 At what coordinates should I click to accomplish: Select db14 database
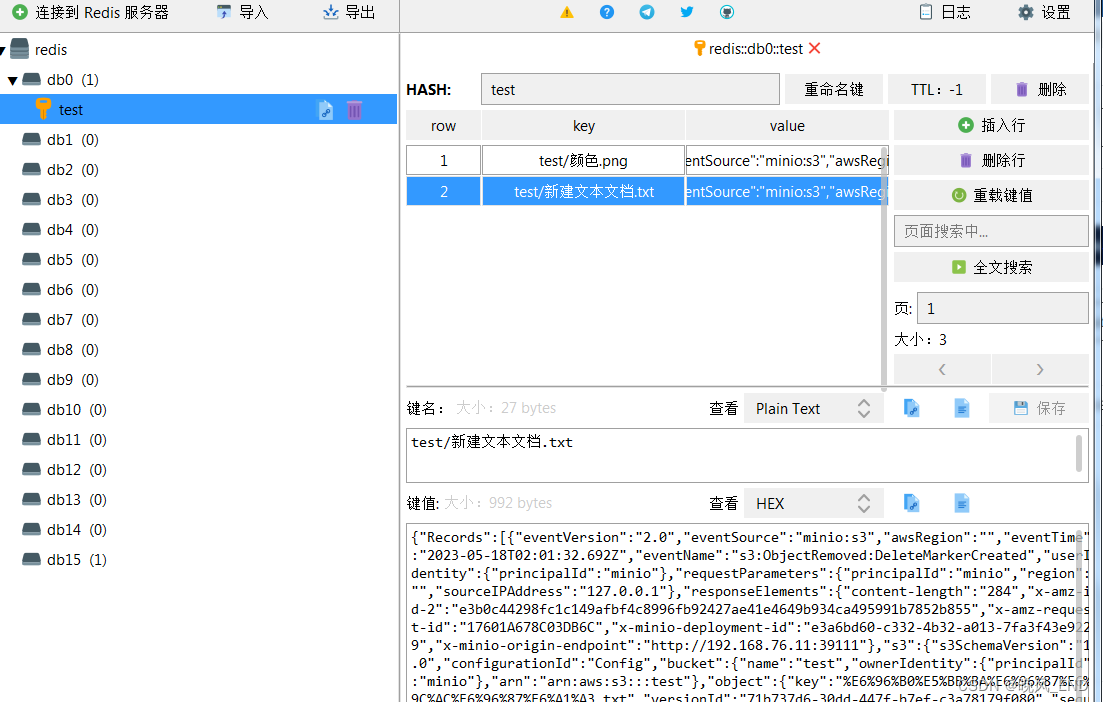(65, 530)
